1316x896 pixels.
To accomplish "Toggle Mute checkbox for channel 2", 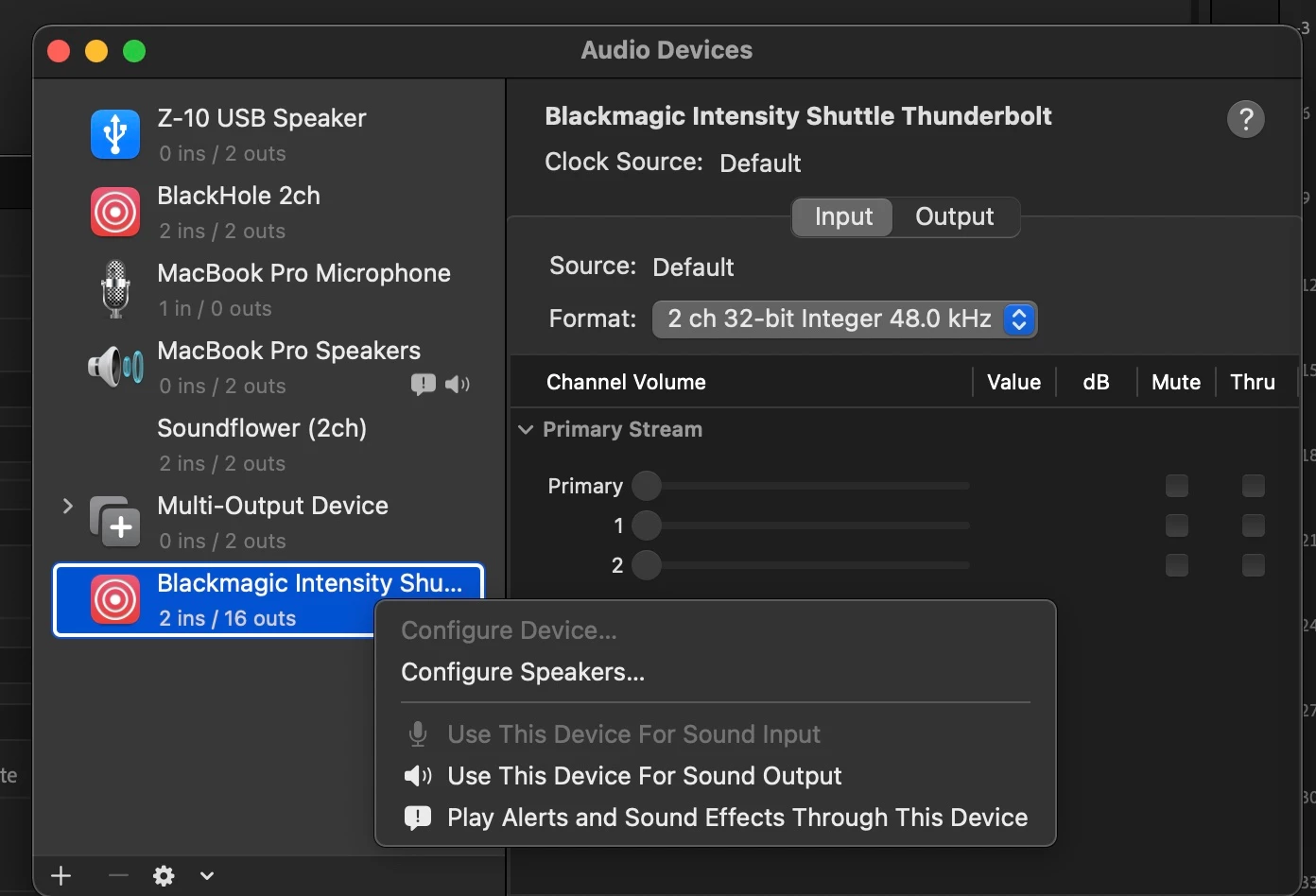I will (1177, 565).
